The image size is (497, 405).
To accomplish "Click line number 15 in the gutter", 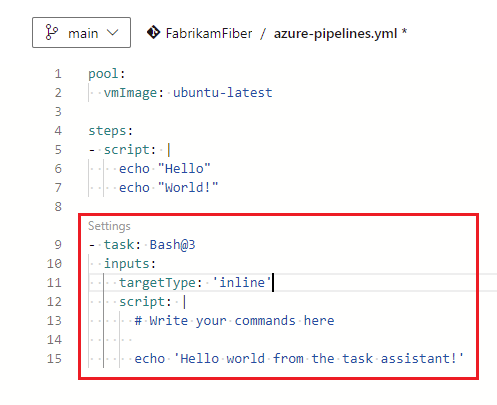I will [54, 359].
